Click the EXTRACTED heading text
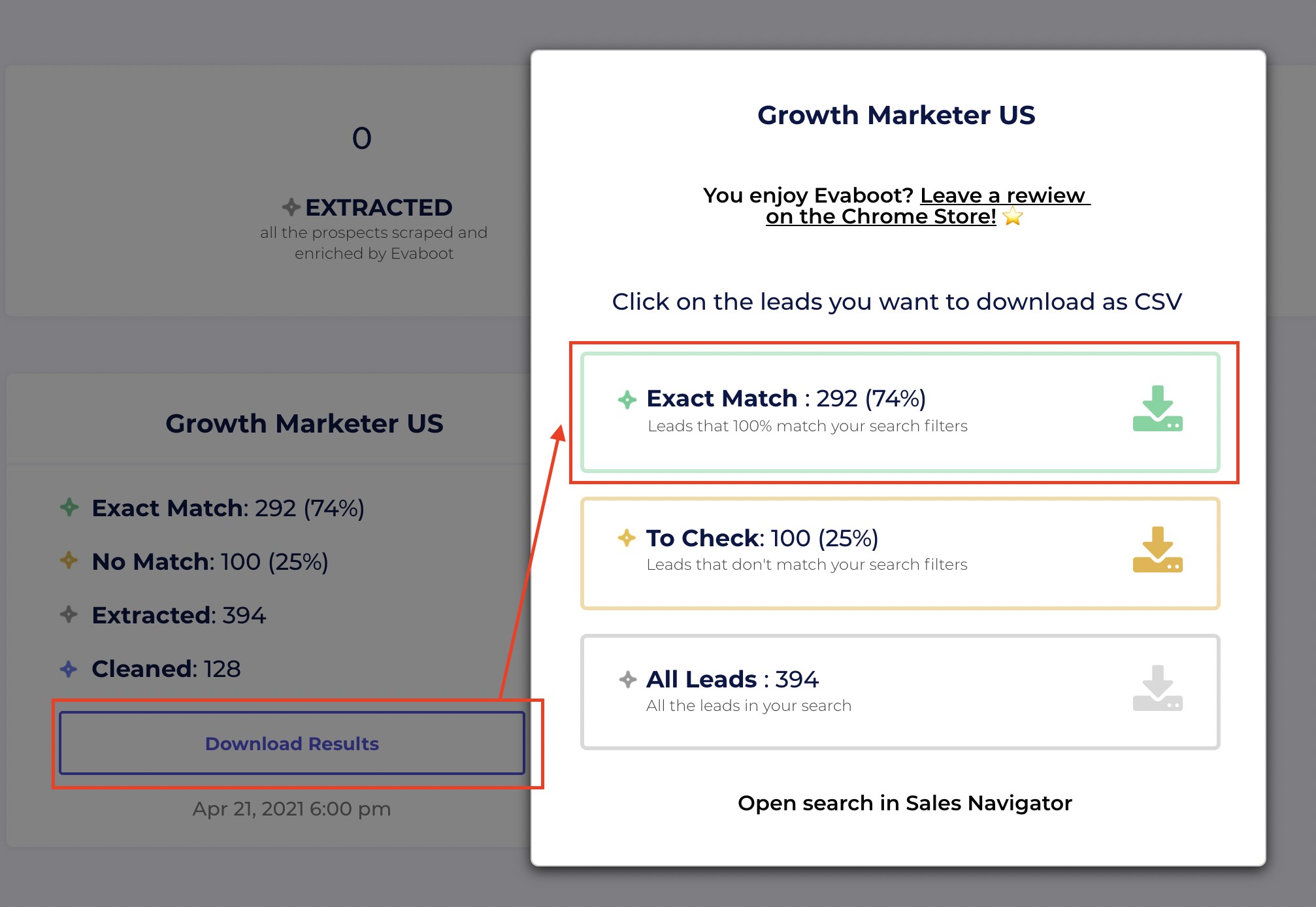Viewport: 1316px width, 907px height. click(379, 208)
